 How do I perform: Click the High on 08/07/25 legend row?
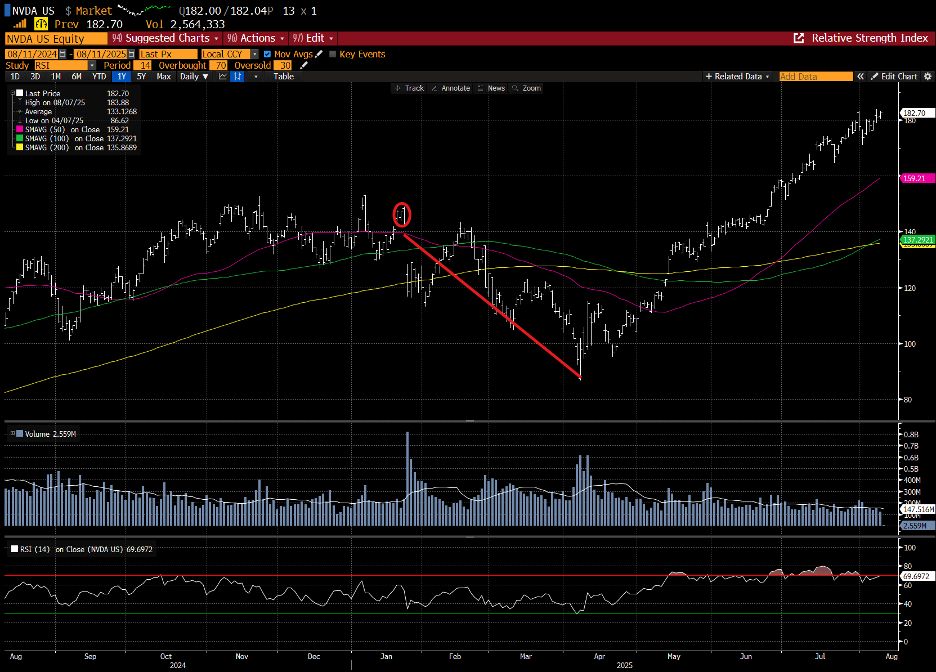click(75, 103)
